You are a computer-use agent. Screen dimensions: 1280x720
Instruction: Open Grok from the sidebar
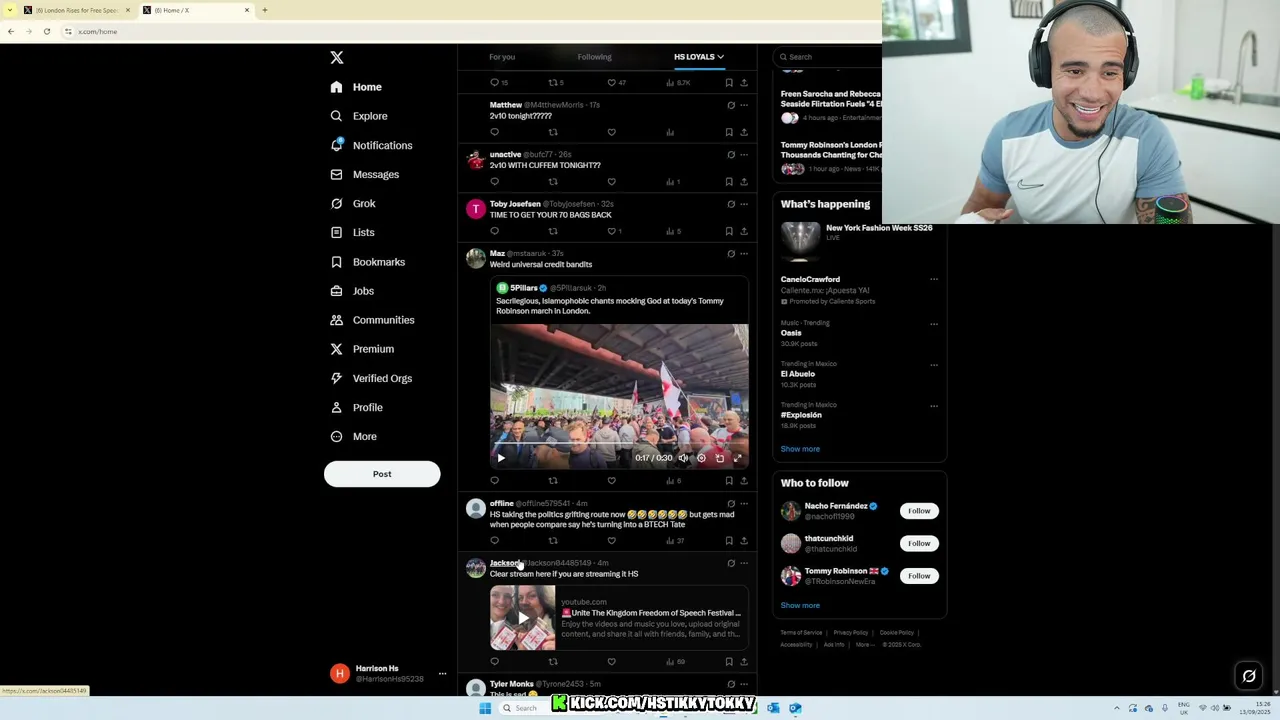click(x=352, y=203)
